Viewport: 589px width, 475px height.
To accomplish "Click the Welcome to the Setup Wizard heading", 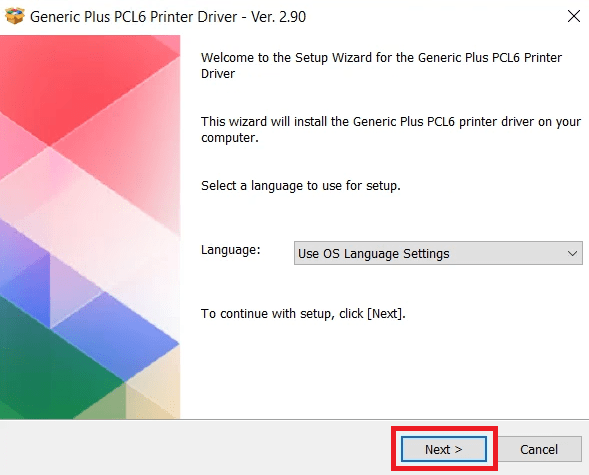I will [x=381, y=65].
